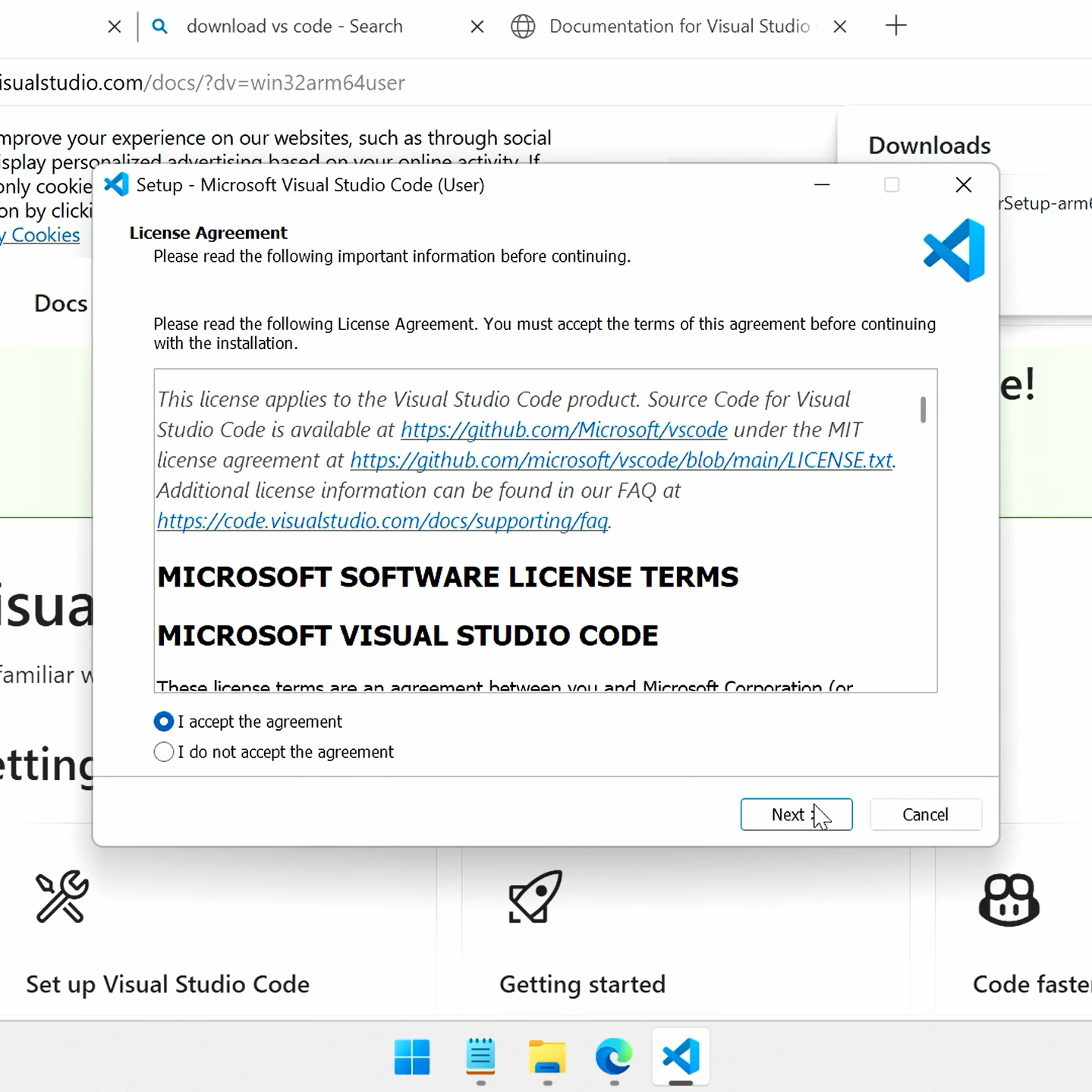Cancel the VS Code setup
This screenshot has width=1092, height=1092.
pyautogui.click(x=925, y=814)
